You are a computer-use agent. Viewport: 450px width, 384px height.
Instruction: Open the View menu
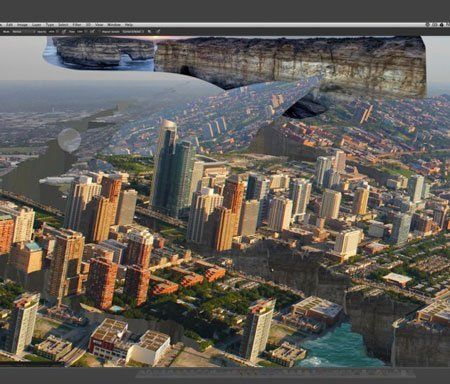coord(99,25)
